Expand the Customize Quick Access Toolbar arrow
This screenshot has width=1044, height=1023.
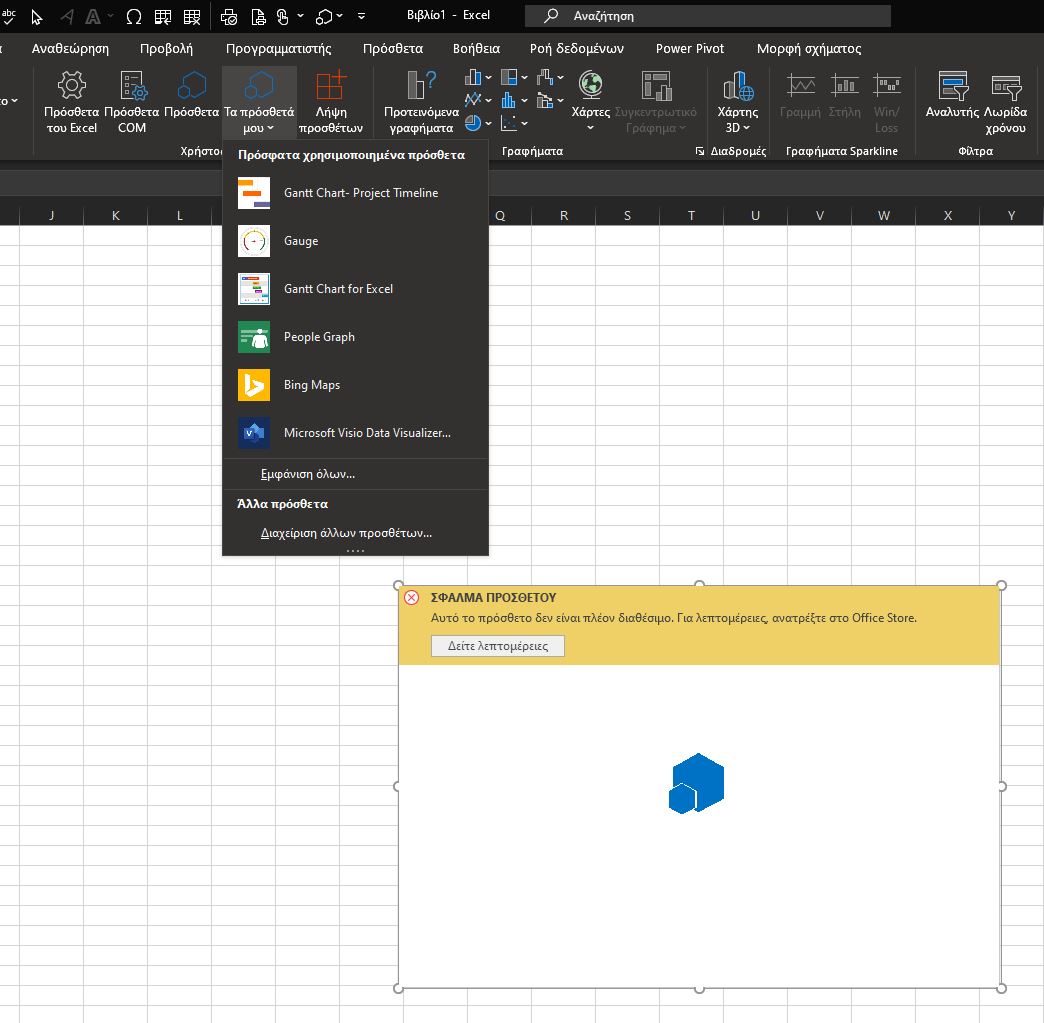coord(362,16)
